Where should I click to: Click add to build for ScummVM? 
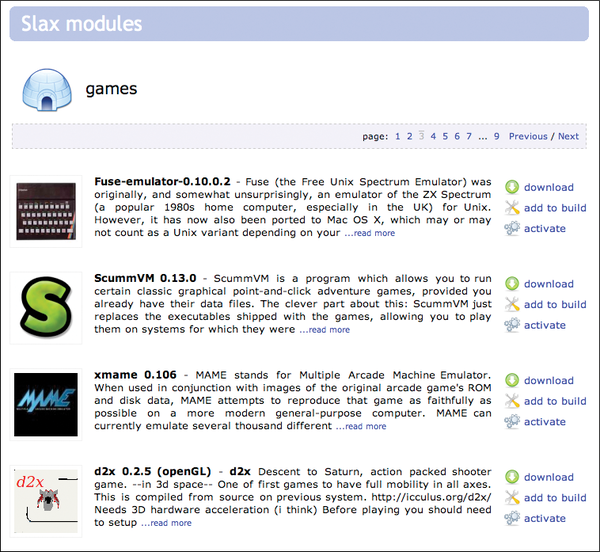[555, 304]
